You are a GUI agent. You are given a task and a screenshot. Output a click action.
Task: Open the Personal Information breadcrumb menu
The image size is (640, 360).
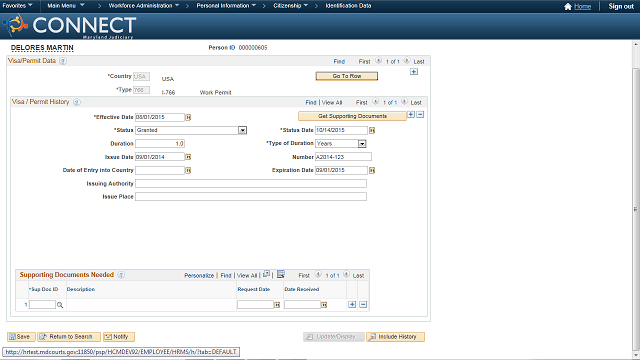point(226,6)
